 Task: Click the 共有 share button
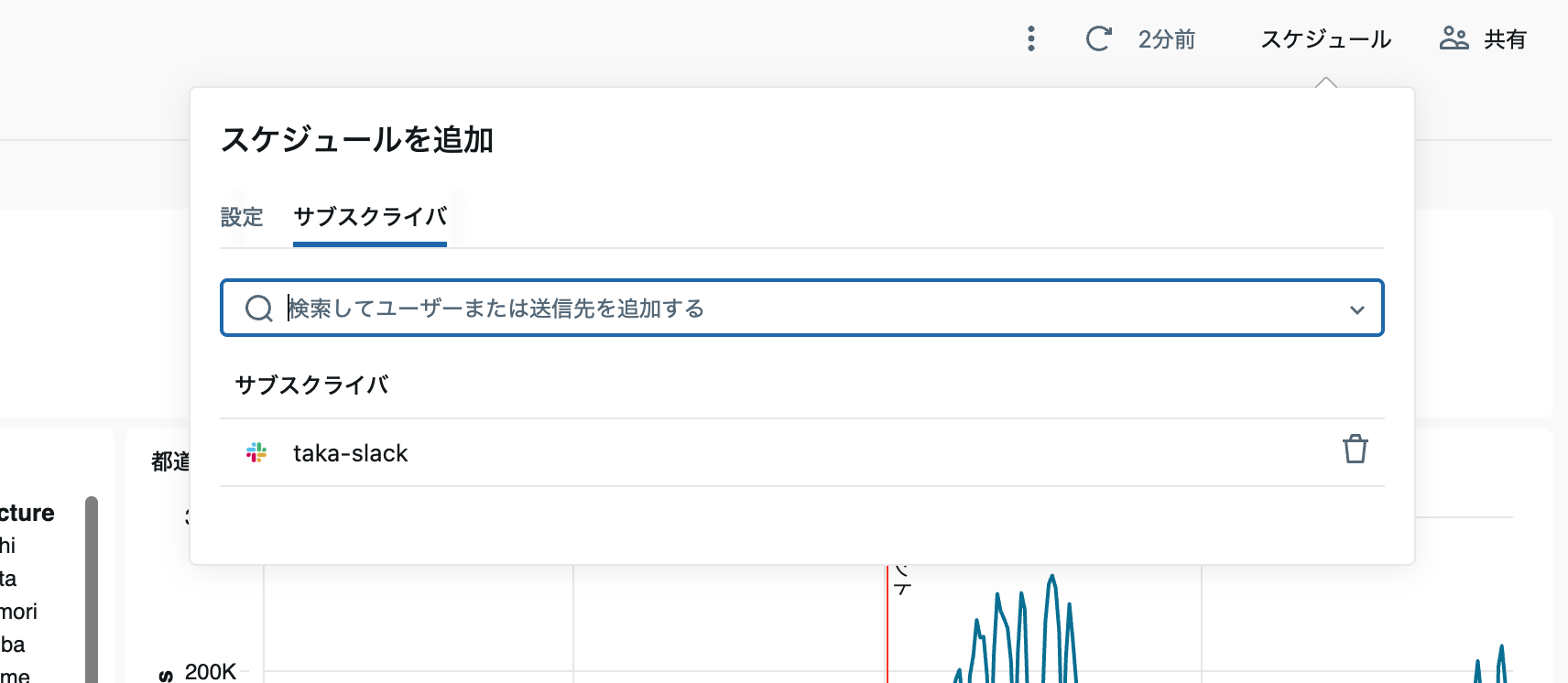click(x=1483, y=39)
